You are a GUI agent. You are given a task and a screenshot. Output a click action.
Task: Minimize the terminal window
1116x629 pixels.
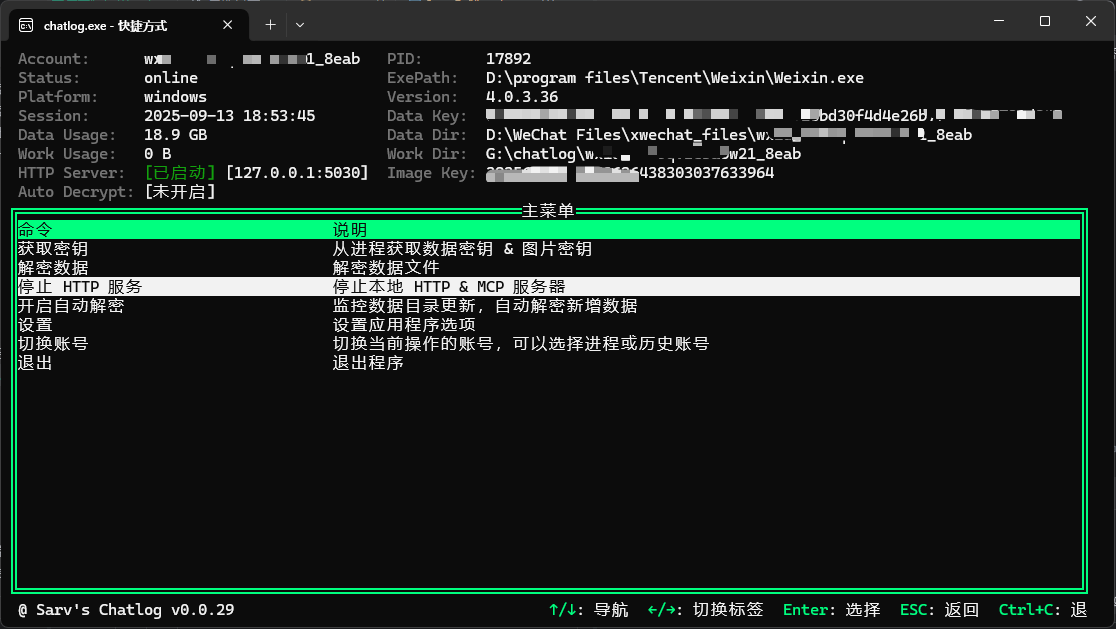pos(998,21)
